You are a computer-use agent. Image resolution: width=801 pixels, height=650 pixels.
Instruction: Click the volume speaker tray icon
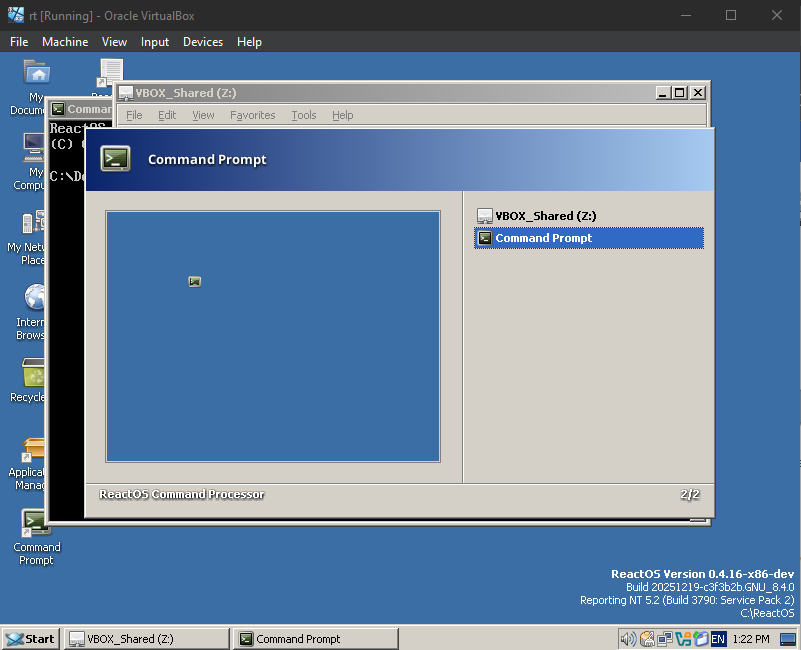pyautogui.click(x=628, y=639)
